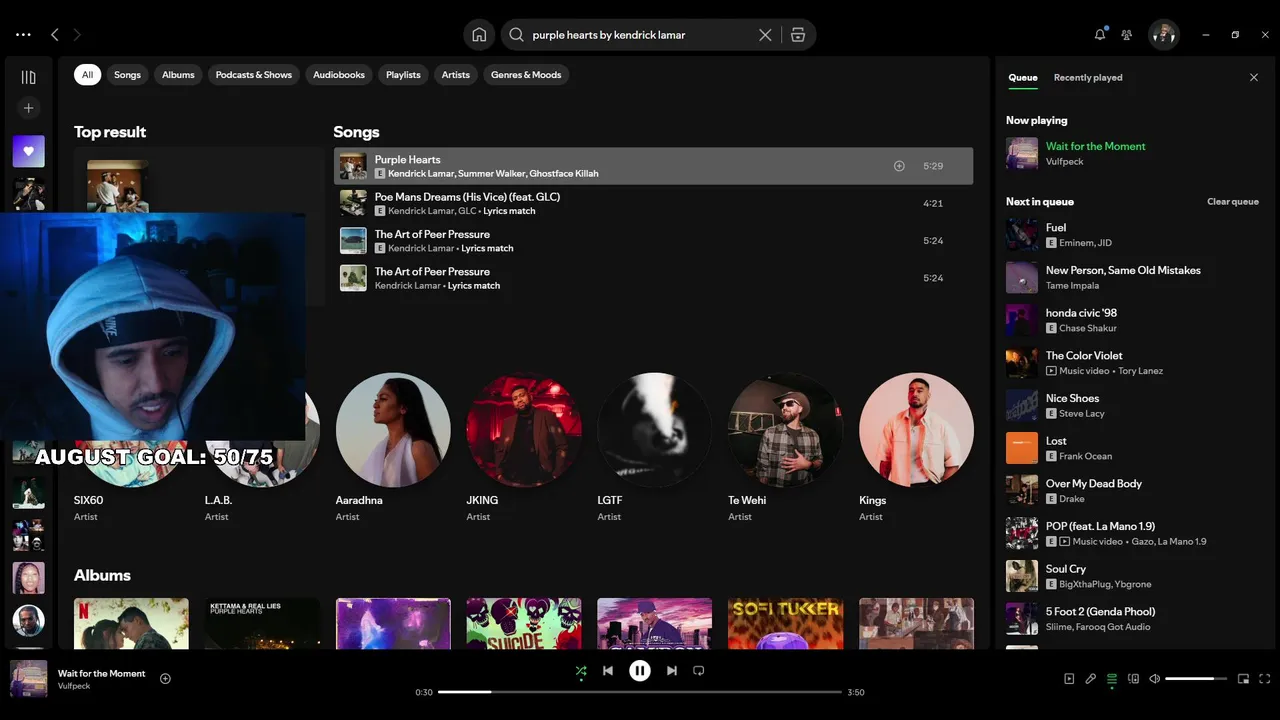Filter results by Genres & Moods

pyautogui.click(x=526, y=75)
